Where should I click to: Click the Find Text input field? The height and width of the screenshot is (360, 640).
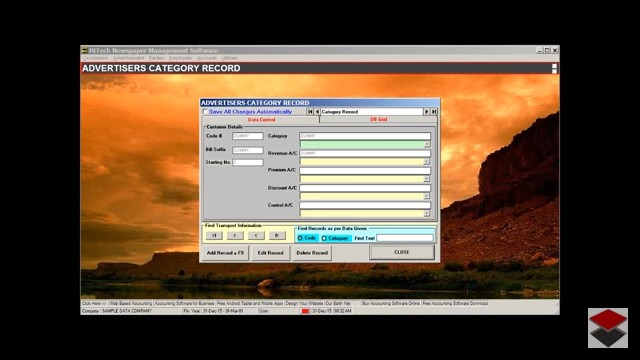tap(404, 238)
